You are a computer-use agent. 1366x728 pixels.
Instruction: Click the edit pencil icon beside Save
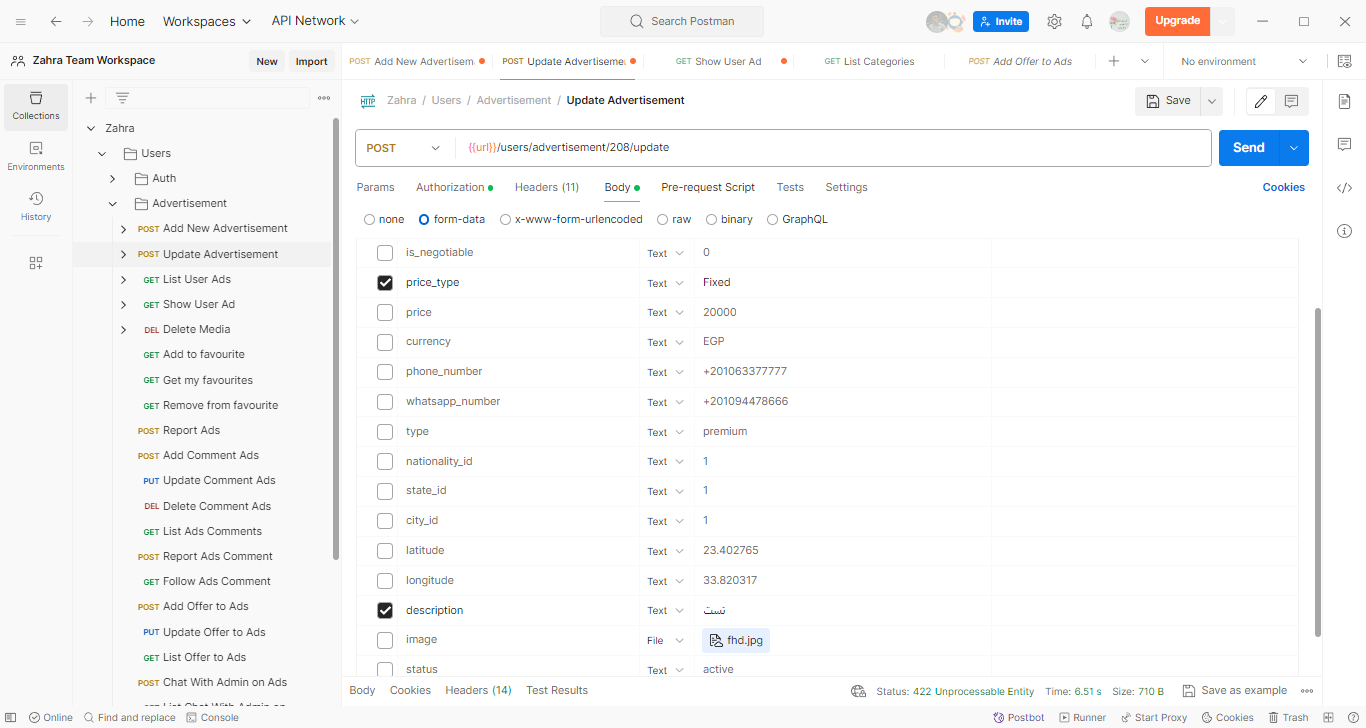click(1261, 101)
